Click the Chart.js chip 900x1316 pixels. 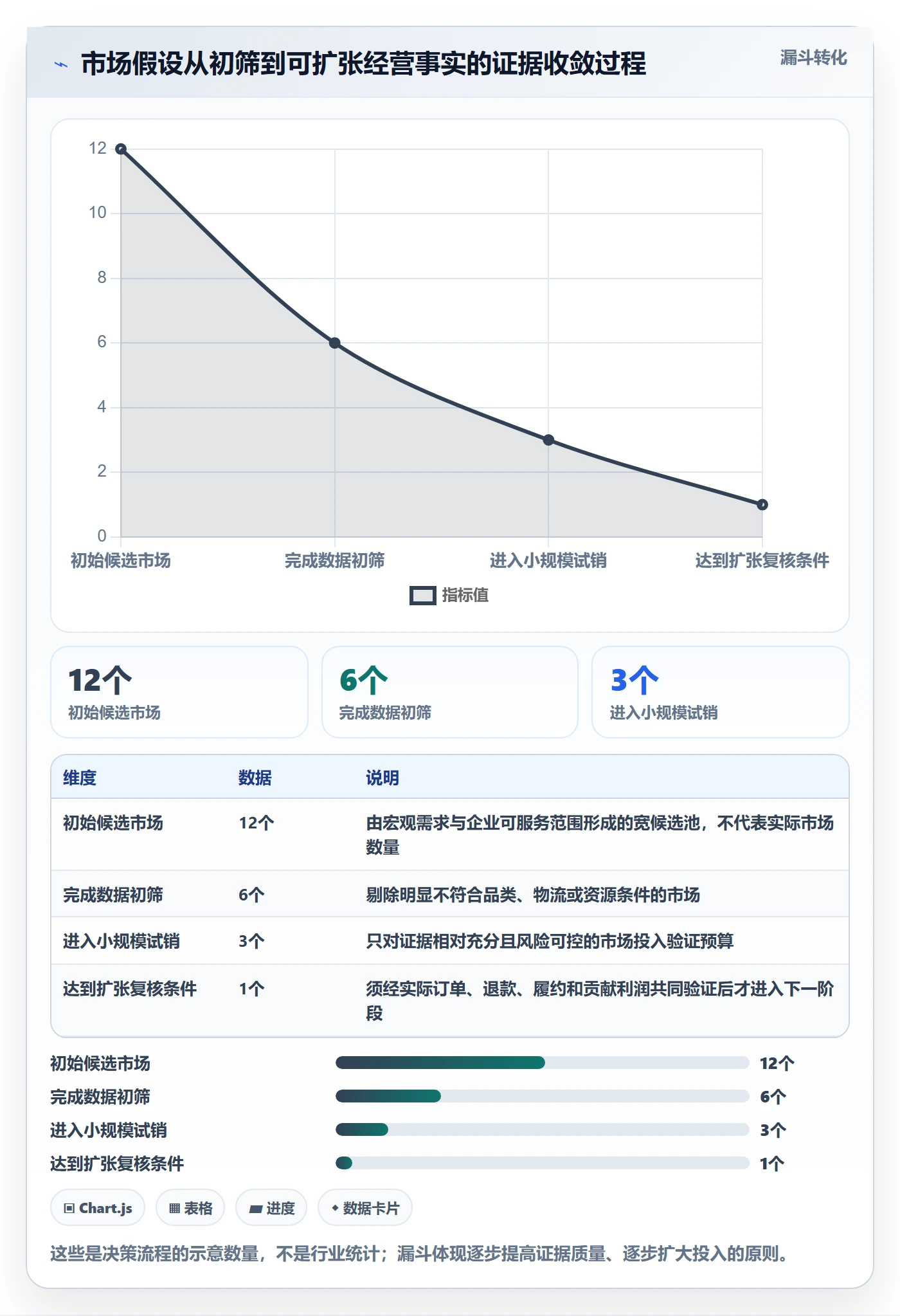[98, 1208]
